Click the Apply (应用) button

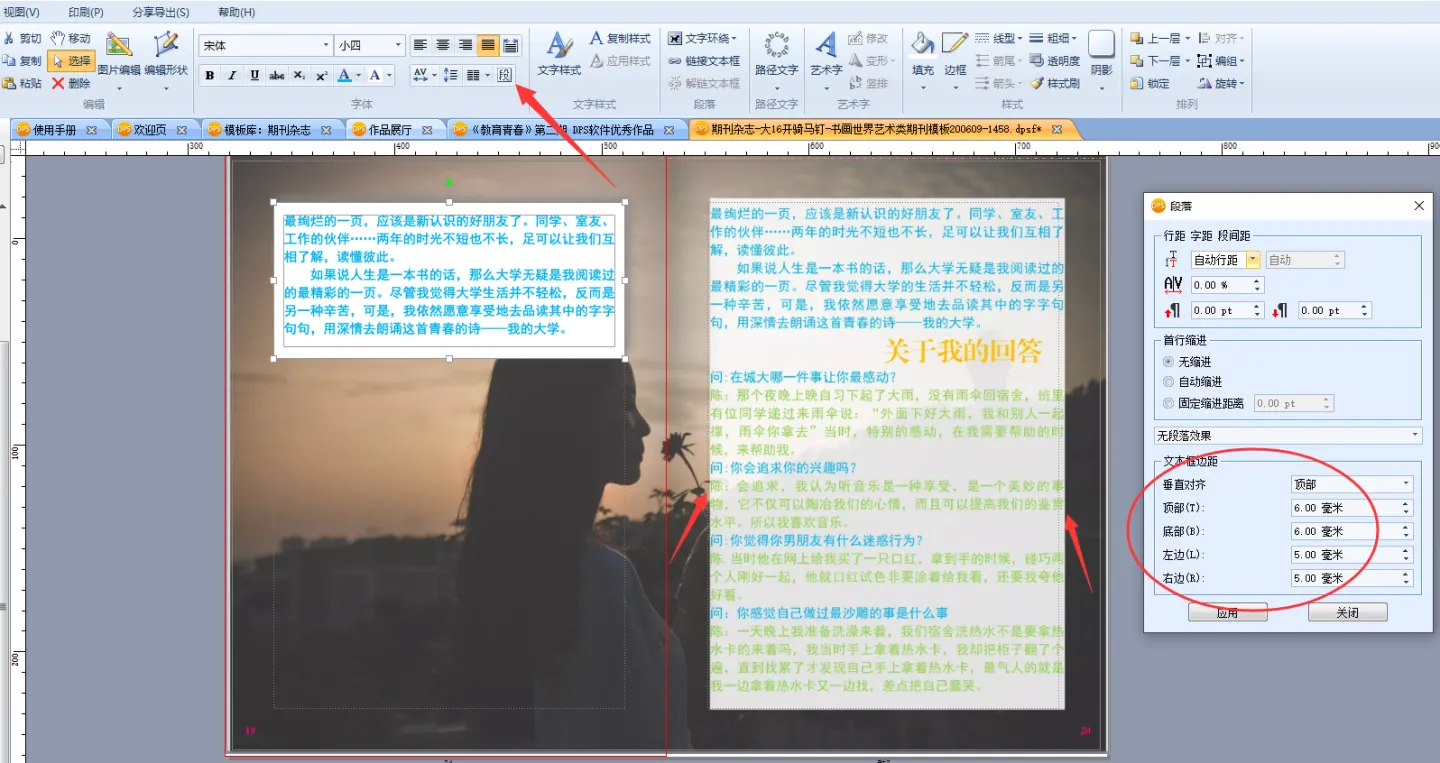point(1227,613)
